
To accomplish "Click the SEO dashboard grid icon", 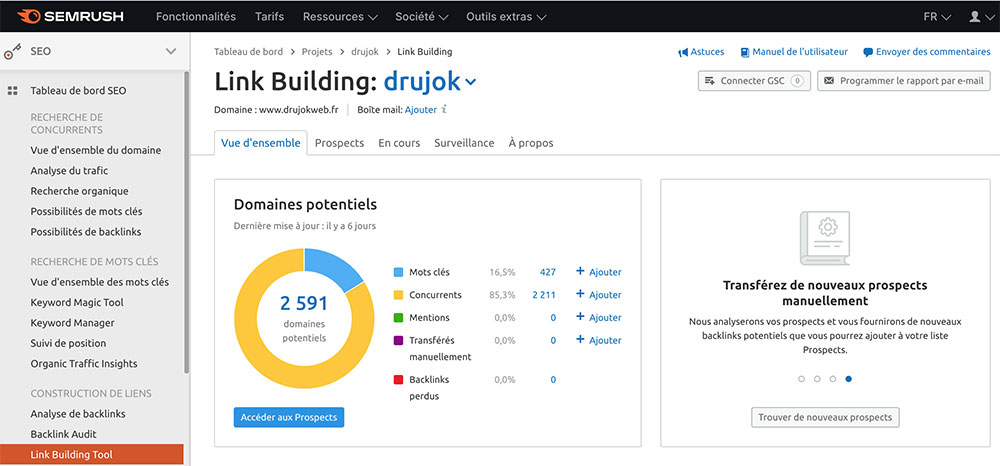I will (x=12, y=91).
